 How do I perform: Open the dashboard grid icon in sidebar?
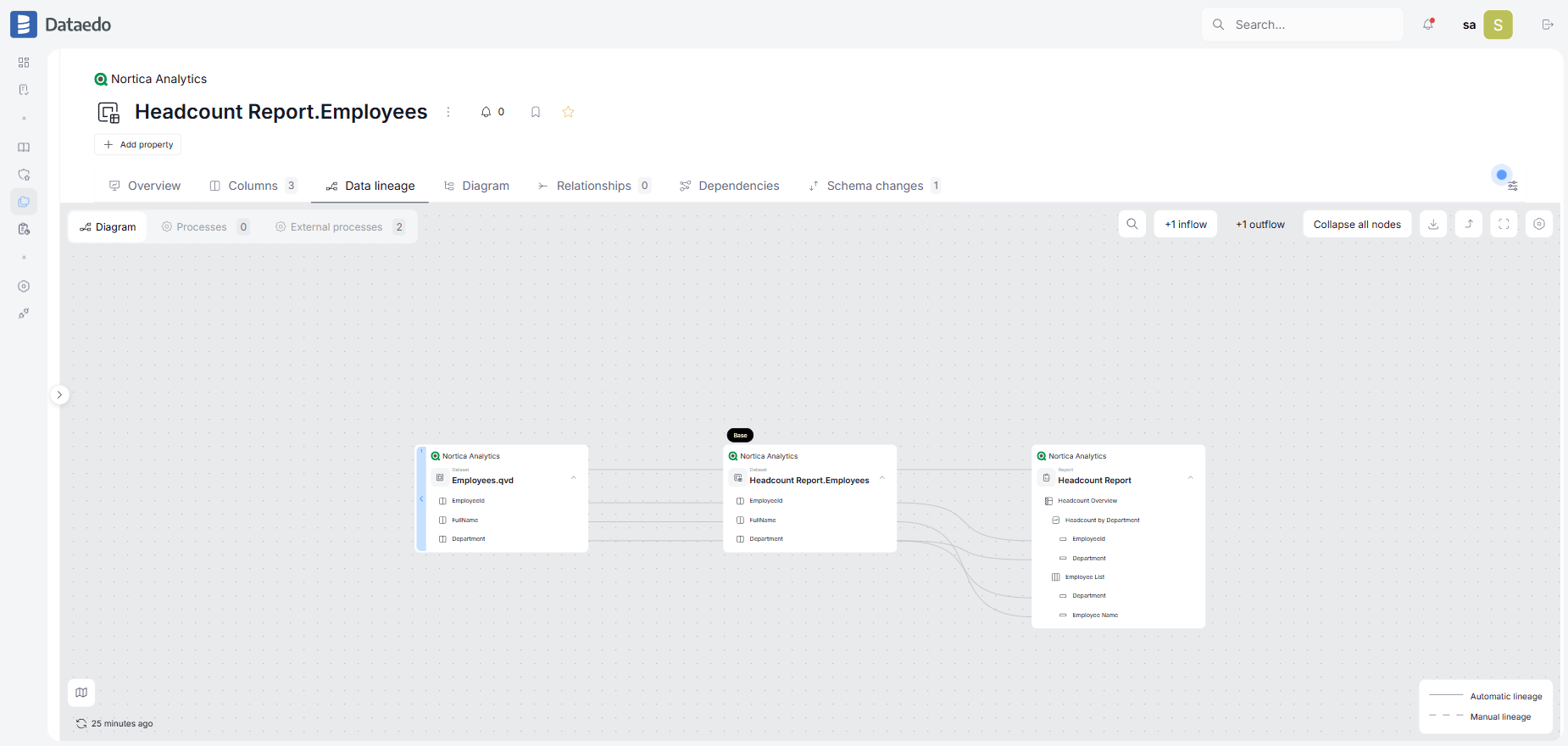click(x=24, y=63)
